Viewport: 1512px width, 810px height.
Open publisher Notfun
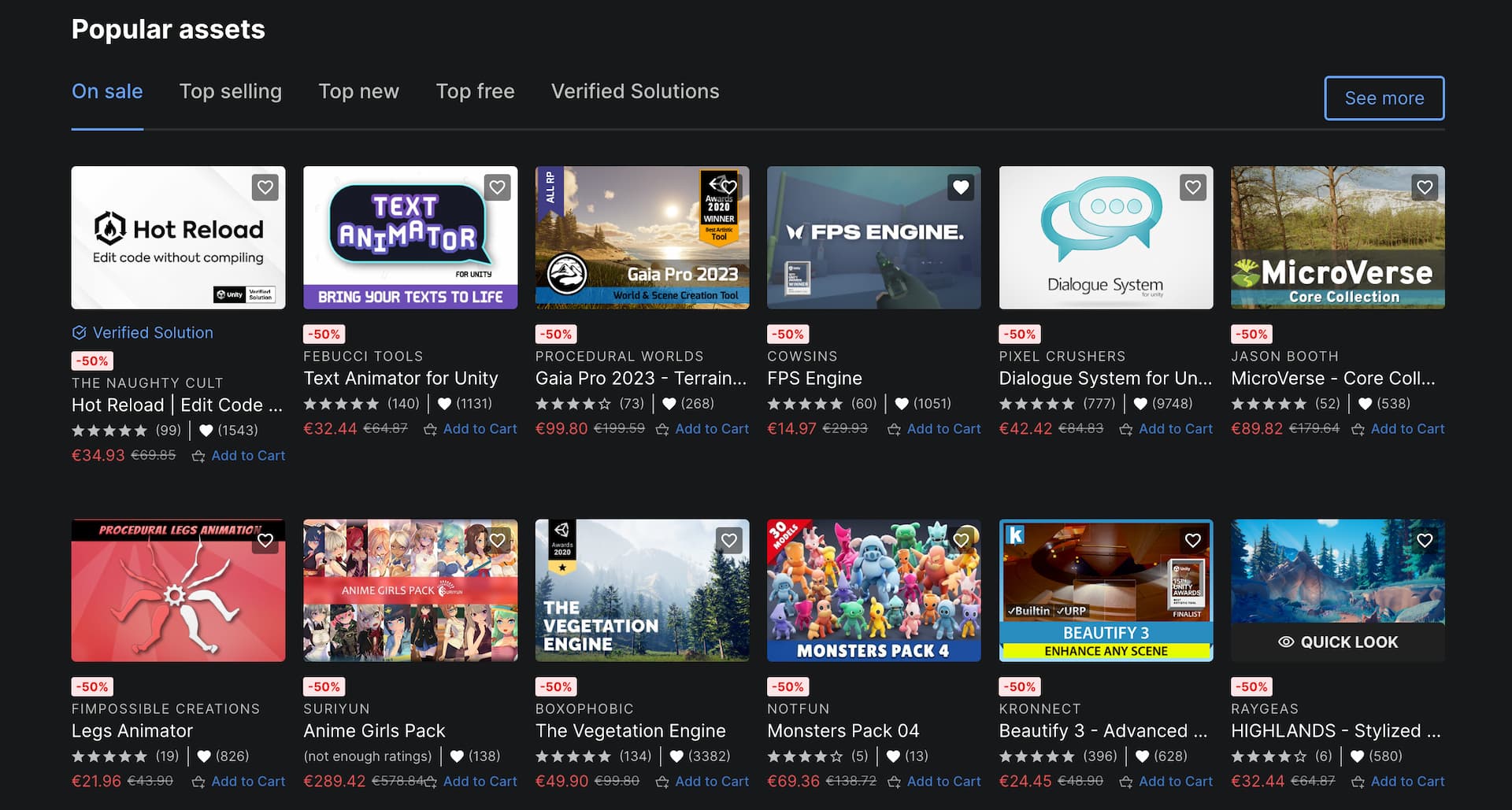(x=798, y=709)
